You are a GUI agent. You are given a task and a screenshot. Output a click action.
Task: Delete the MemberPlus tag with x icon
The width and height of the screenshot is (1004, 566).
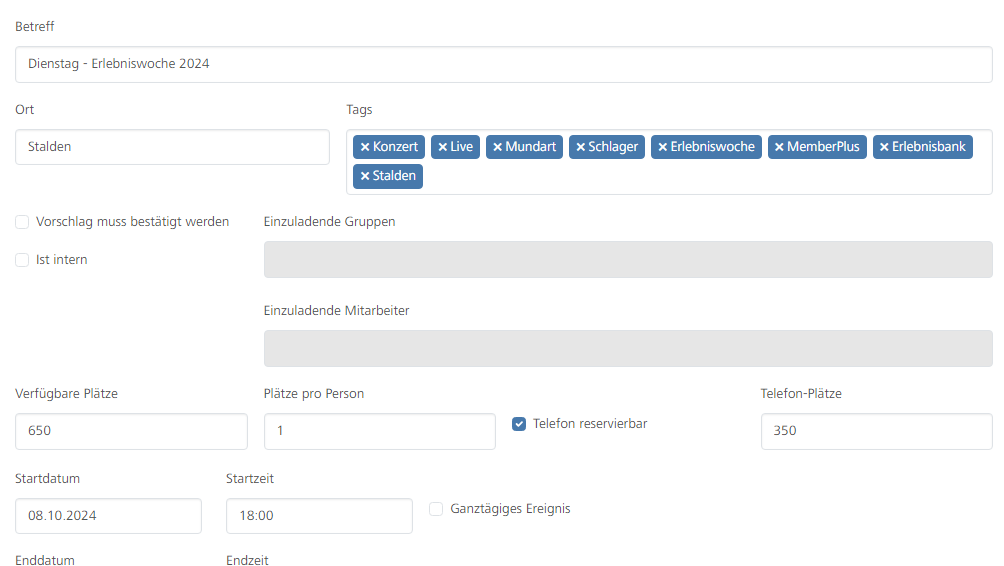coord(779,147)
